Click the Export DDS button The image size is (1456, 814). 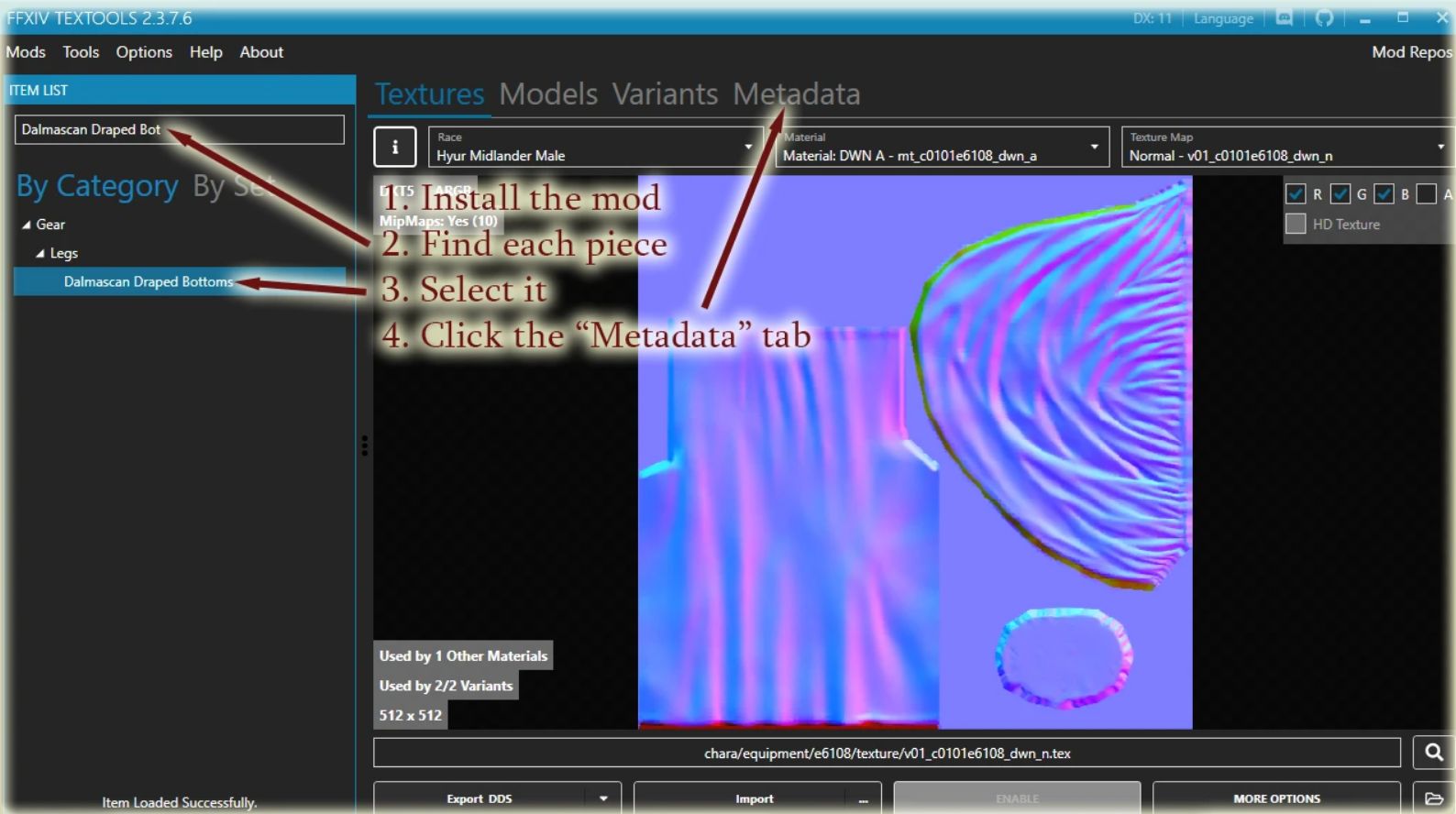pos(480,798)
